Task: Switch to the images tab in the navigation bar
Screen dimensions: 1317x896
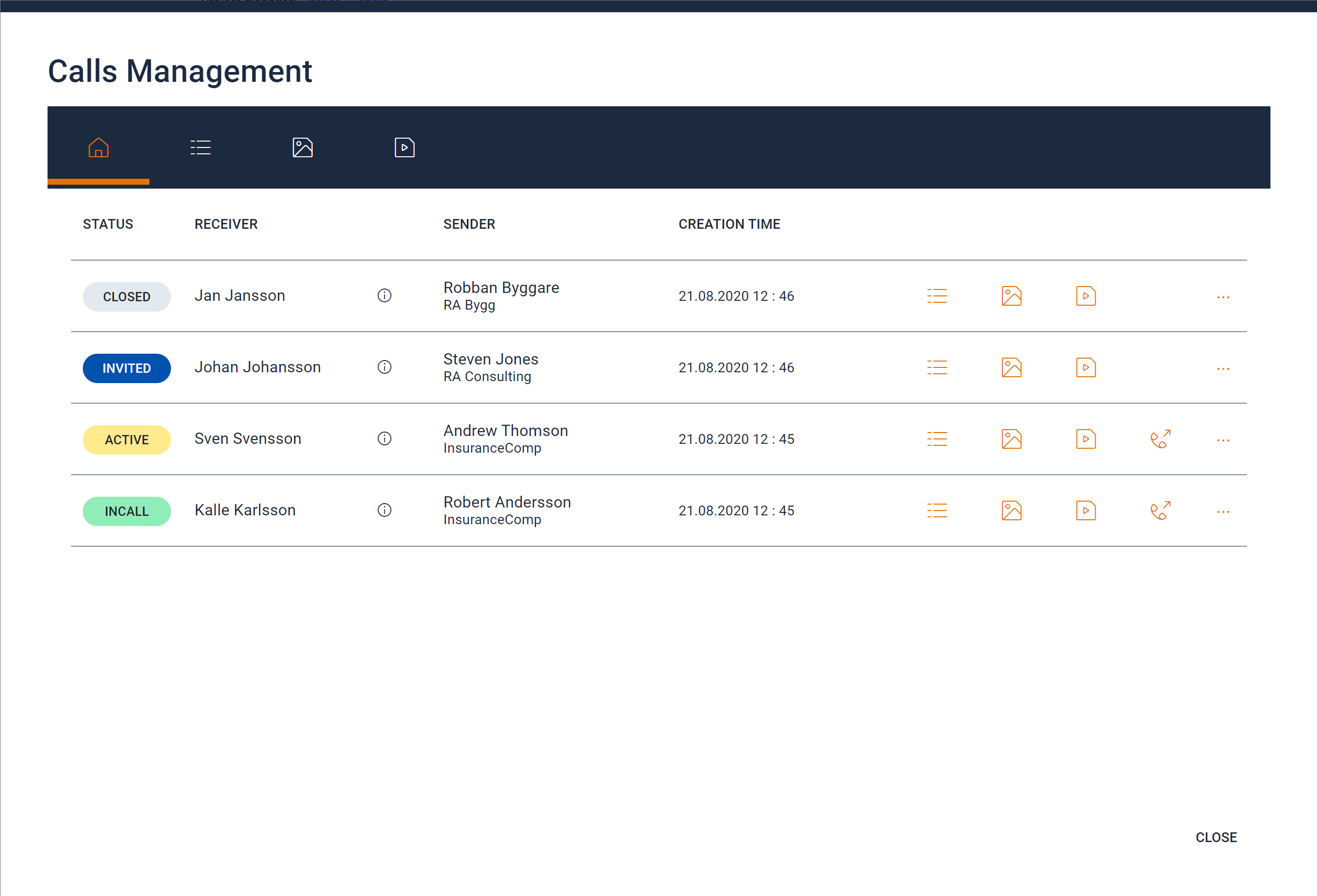Action: point(302,147)
